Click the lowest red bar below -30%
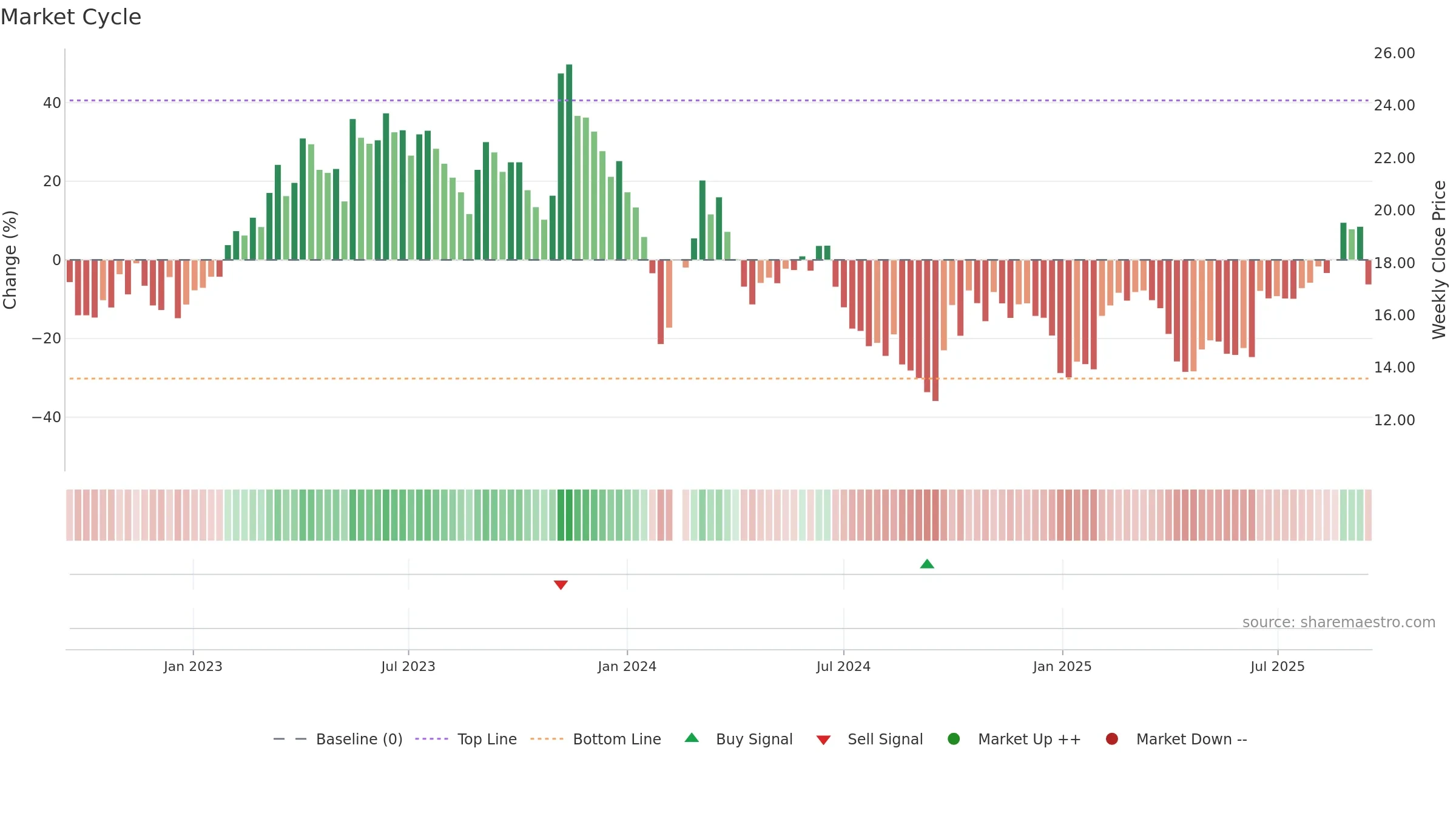This screenshot has height=819, width=1456. click(935, 331)
